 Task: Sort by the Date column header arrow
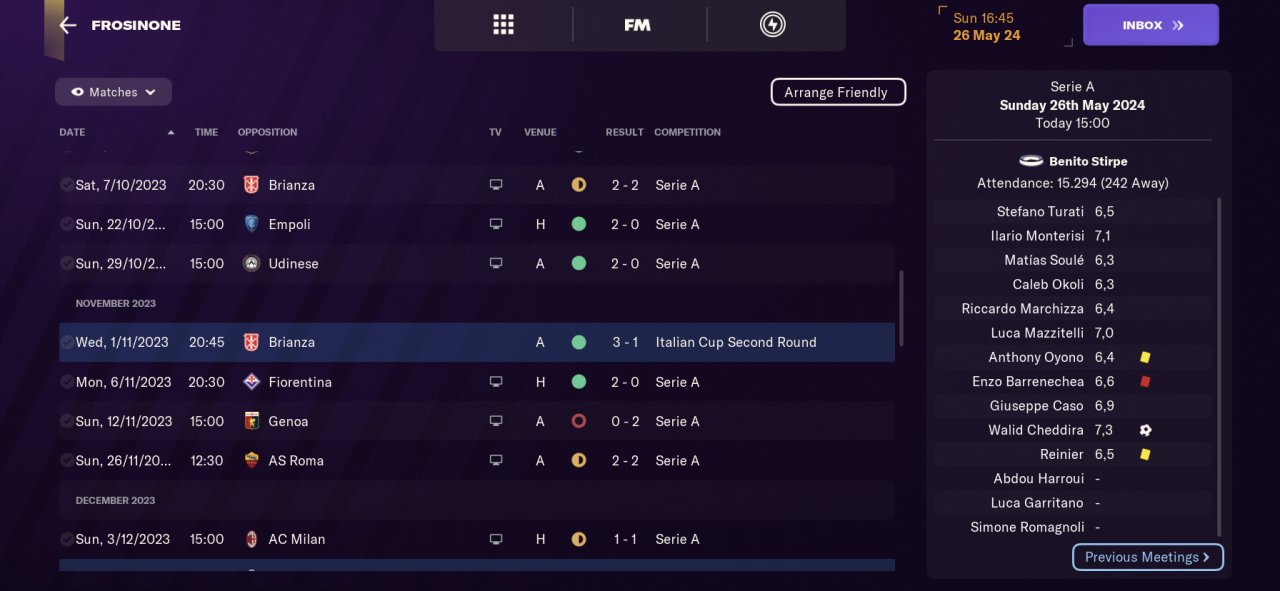tap(171, 132)
